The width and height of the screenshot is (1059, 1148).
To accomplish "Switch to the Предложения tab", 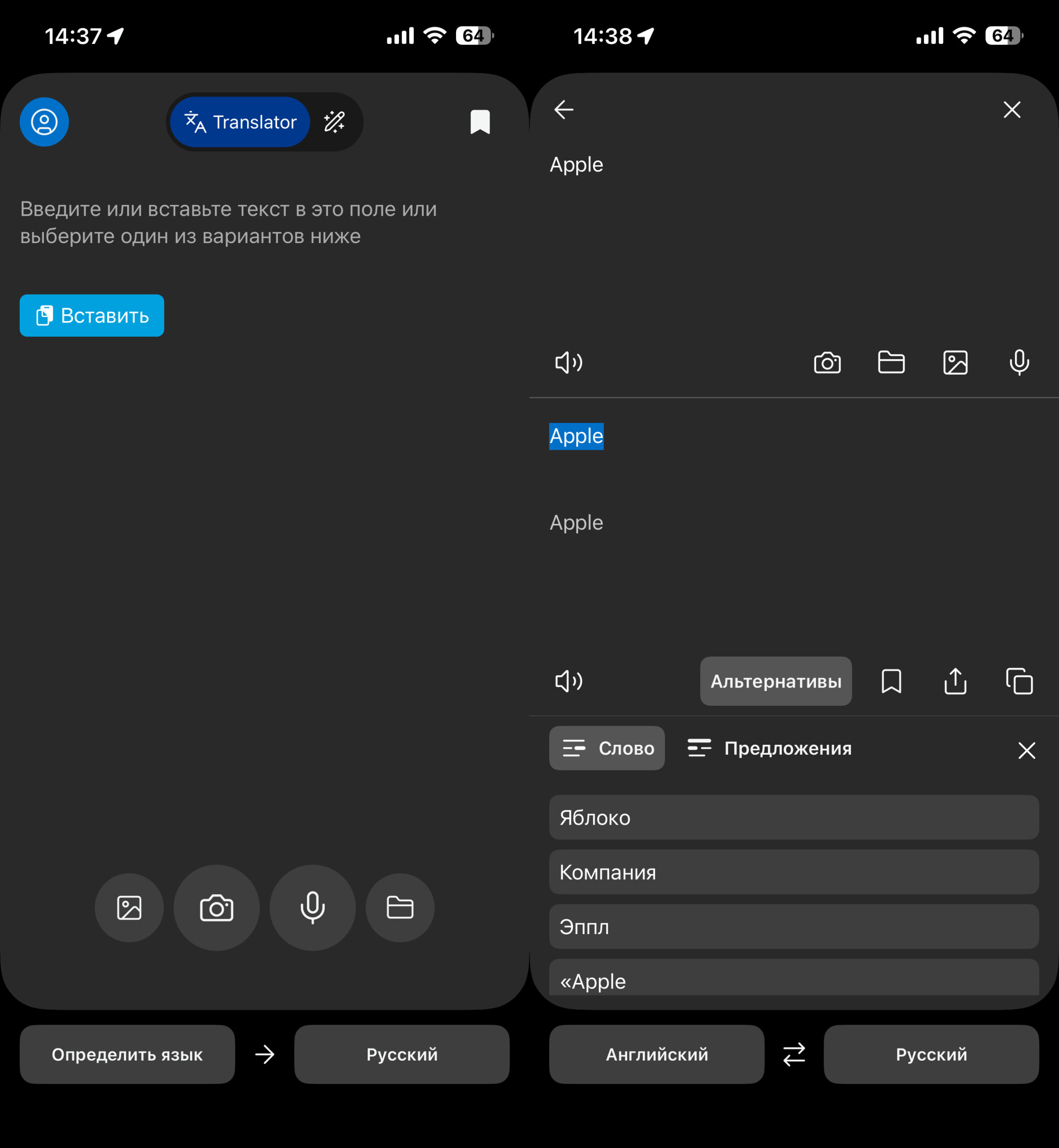I will pos(770,748).
